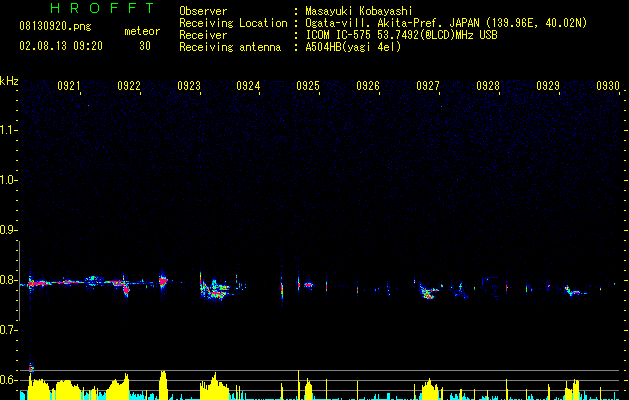Select the A504HB(yagi 4el) antenna text

[x=353, y=47]
